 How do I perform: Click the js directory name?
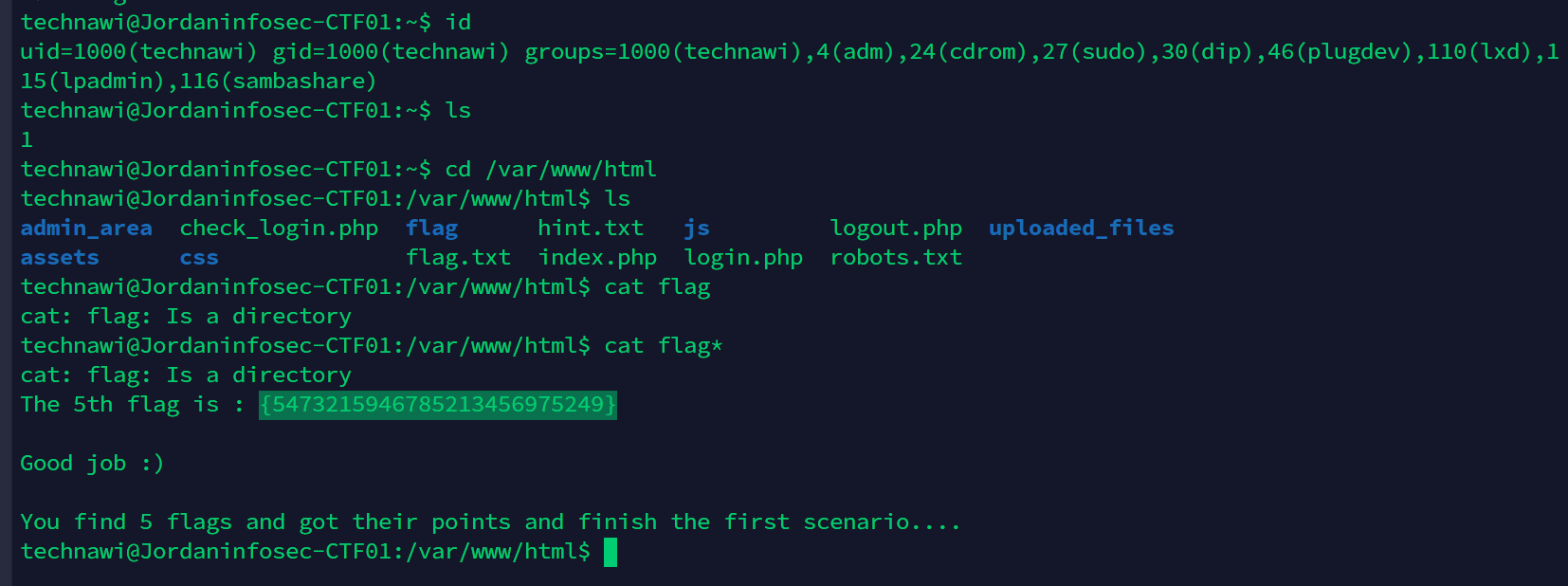pyautogui.click(x=697, y=229)
